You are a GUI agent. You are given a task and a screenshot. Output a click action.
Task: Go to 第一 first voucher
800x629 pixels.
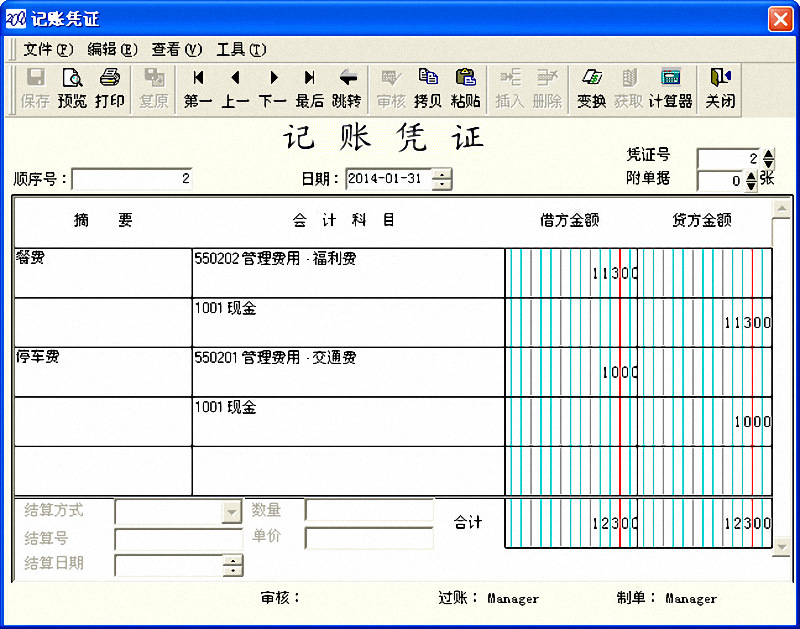click(198, 89)
